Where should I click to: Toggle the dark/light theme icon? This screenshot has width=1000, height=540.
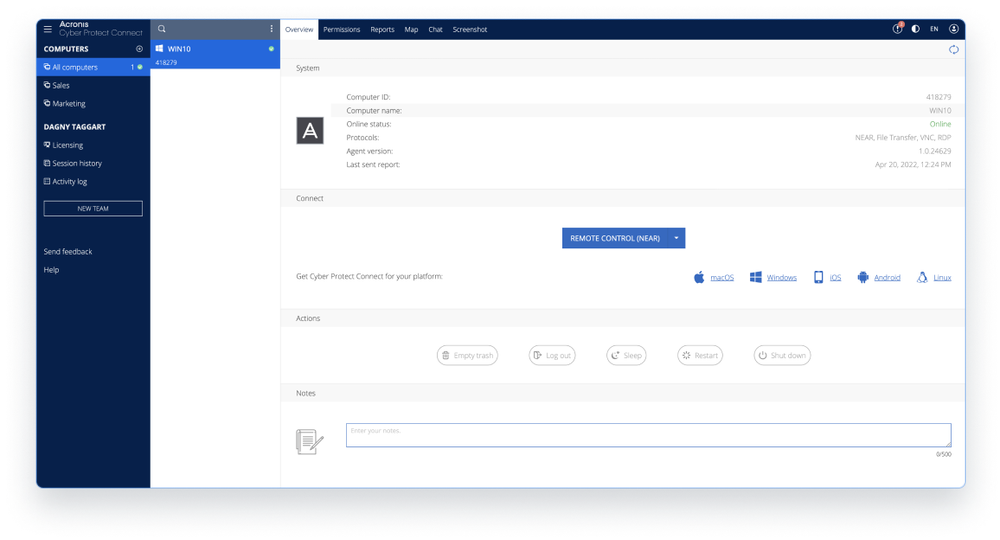915,29
